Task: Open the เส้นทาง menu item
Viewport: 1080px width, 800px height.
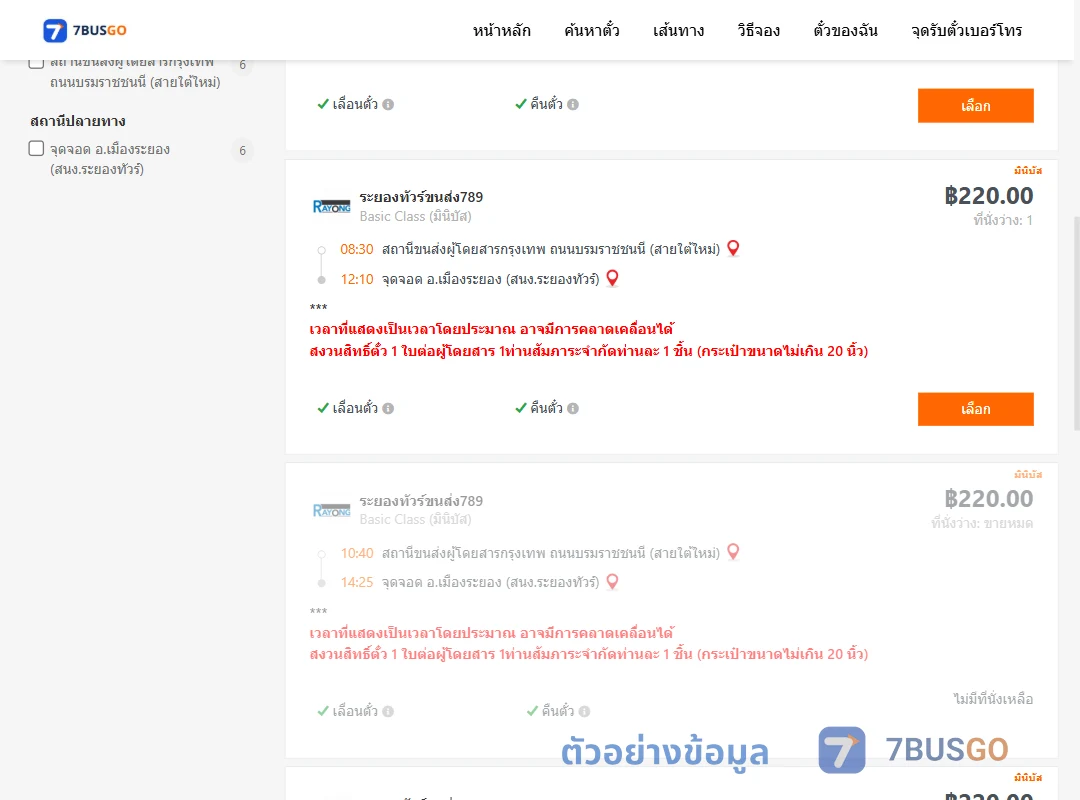Action: (x=678, y=30)
